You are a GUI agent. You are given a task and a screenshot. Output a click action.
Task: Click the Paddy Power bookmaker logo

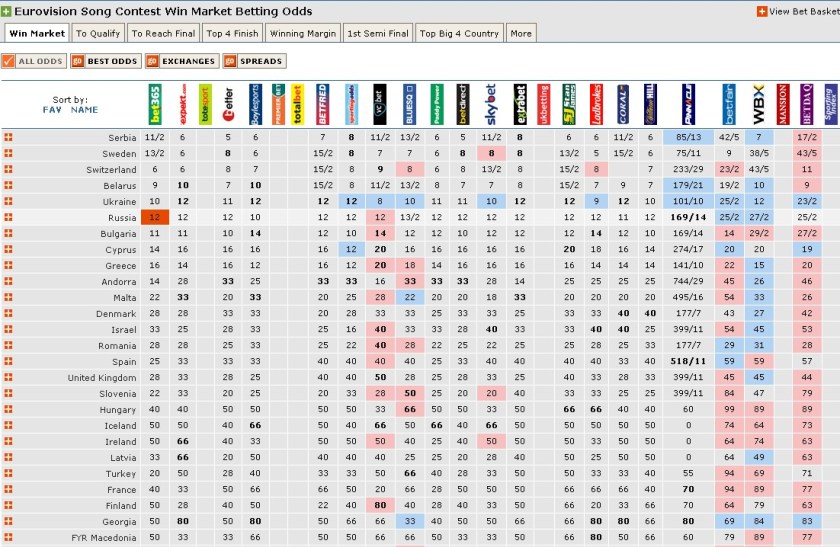[437, 104]
